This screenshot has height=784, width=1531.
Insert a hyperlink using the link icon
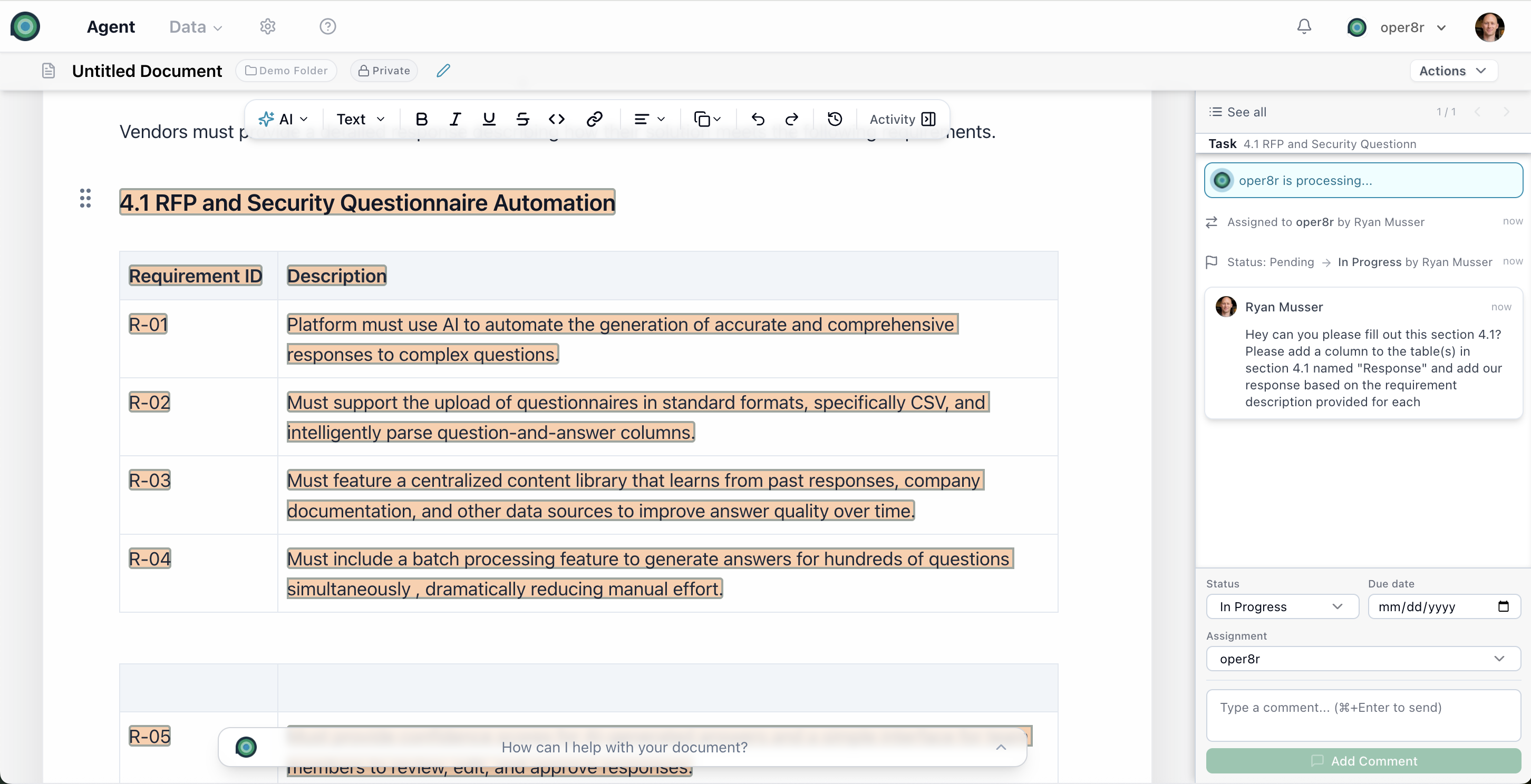(x=595, y=119)
